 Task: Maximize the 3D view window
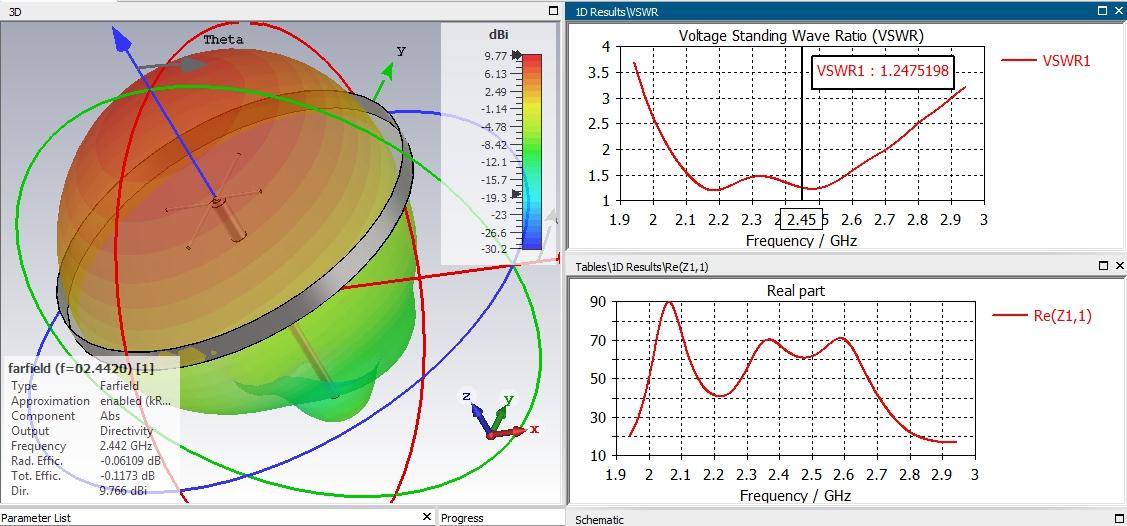pyautogui.click(x=553, y=11)
